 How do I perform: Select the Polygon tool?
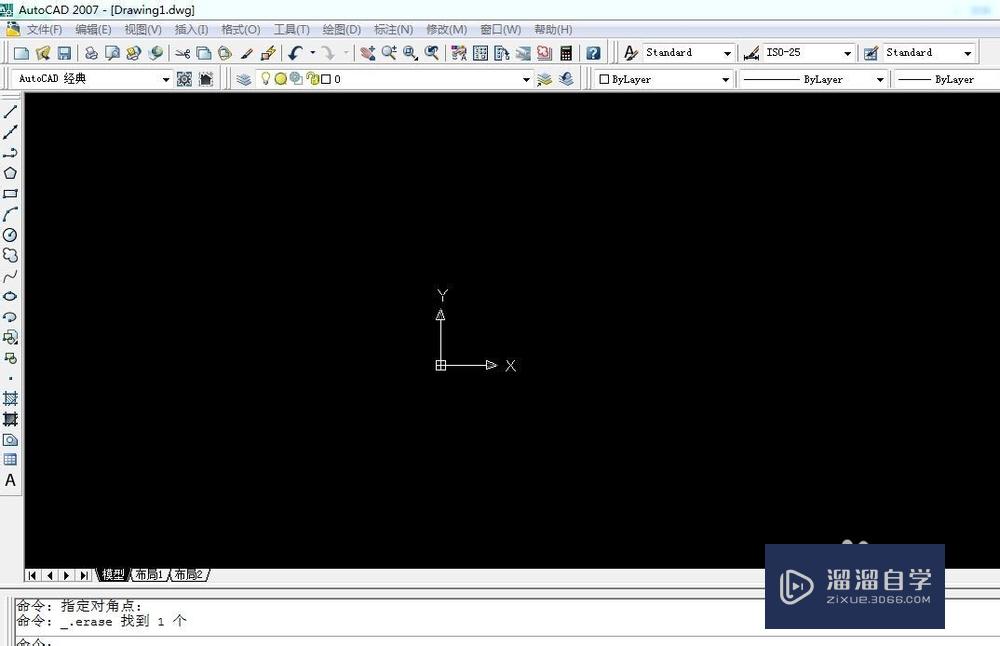click(x=11, y=173)
